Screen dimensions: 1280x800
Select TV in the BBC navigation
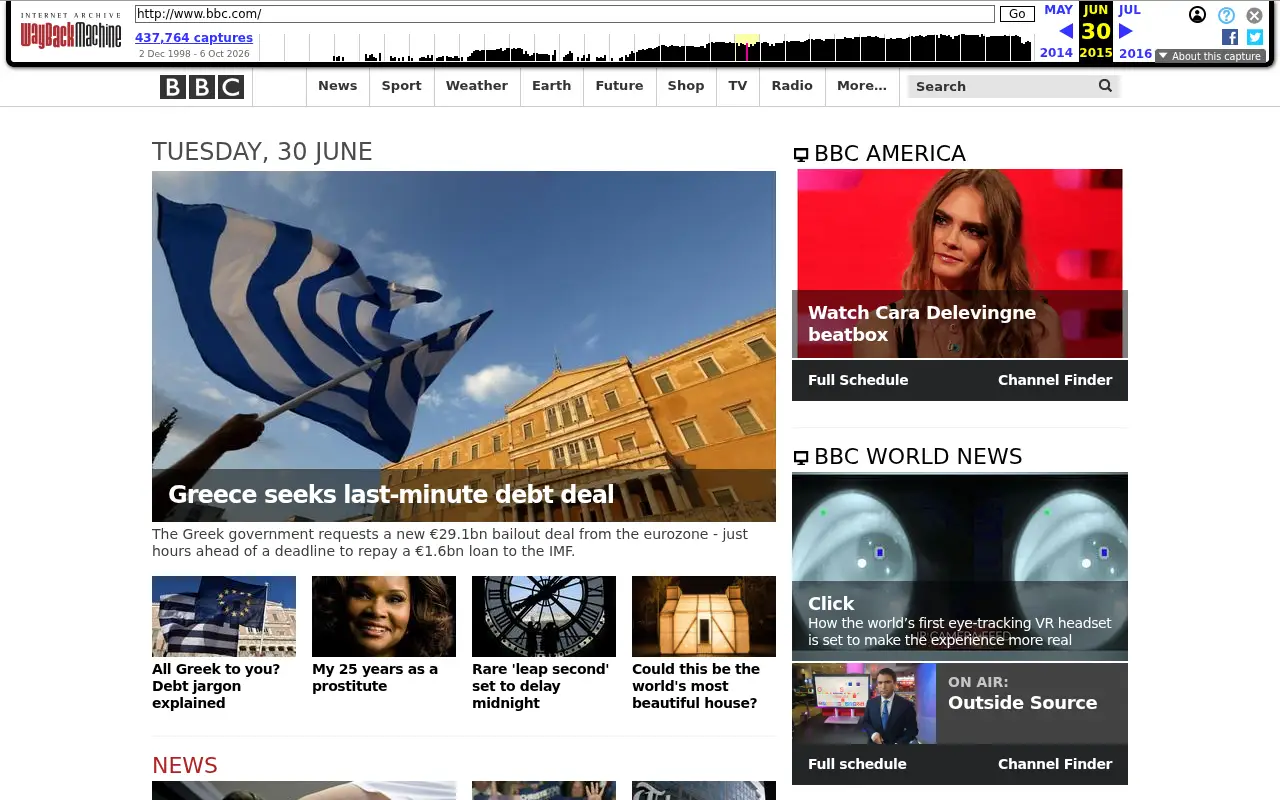pyautogui.click(x=738, y=86)
